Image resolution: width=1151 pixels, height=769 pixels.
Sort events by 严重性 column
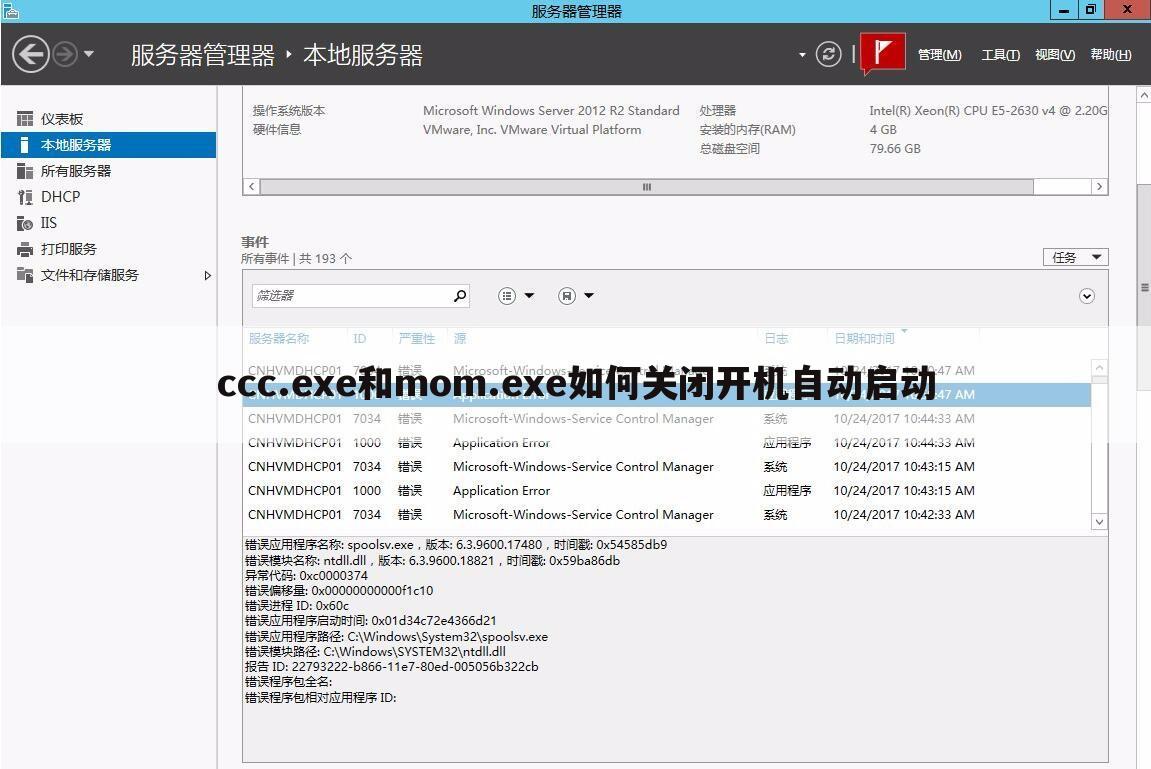tap(416, 338)
